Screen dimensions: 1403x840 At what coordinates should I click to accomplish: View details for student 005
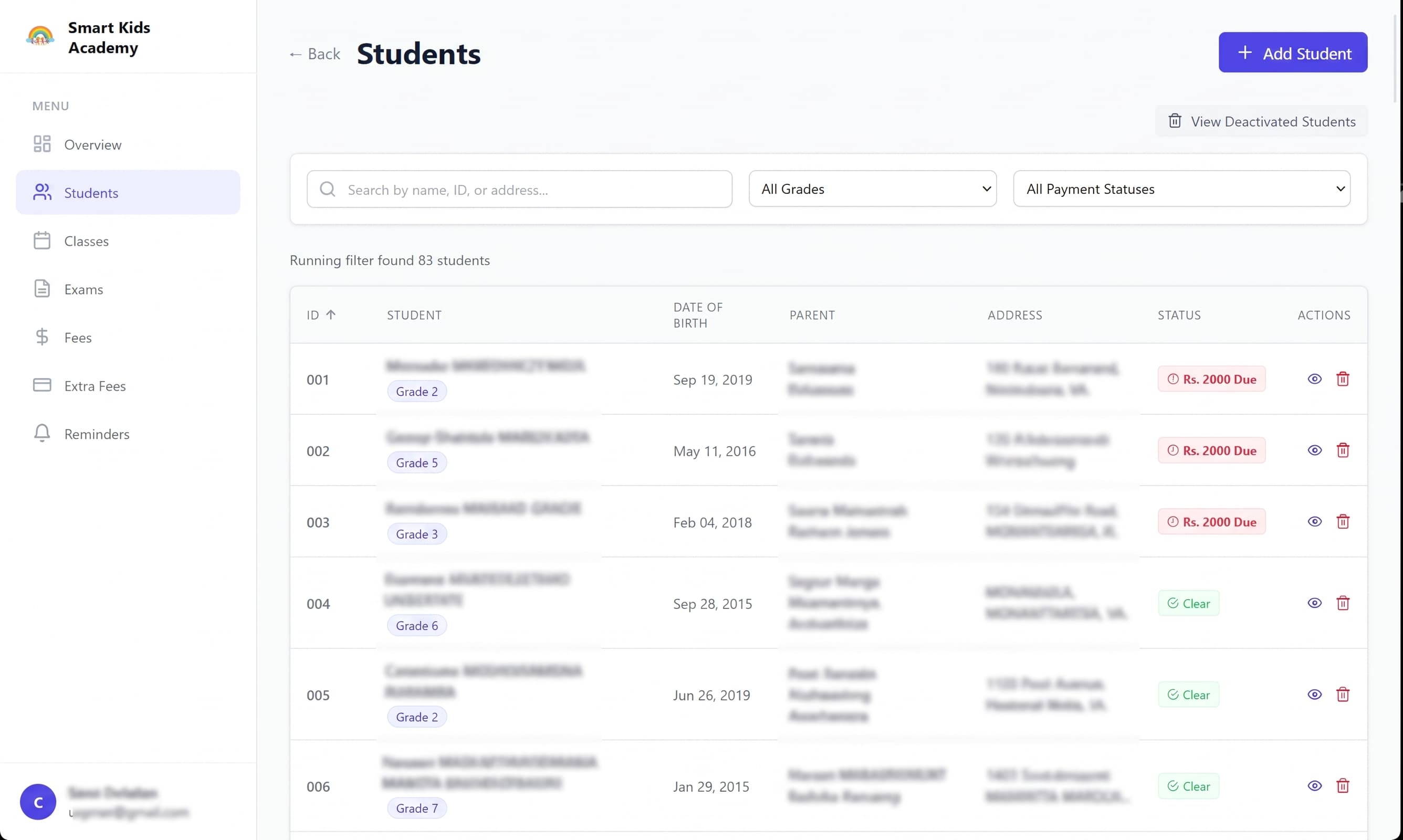[x=1314, y=695]
